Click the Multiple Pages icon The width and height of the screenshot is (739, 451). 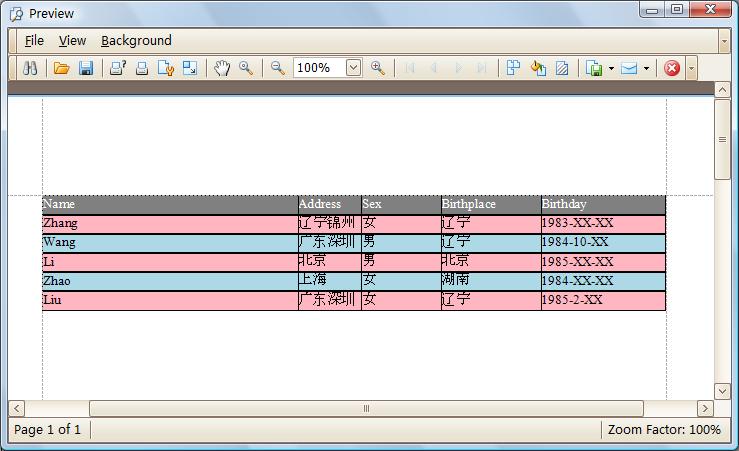(x=513, y=68)
